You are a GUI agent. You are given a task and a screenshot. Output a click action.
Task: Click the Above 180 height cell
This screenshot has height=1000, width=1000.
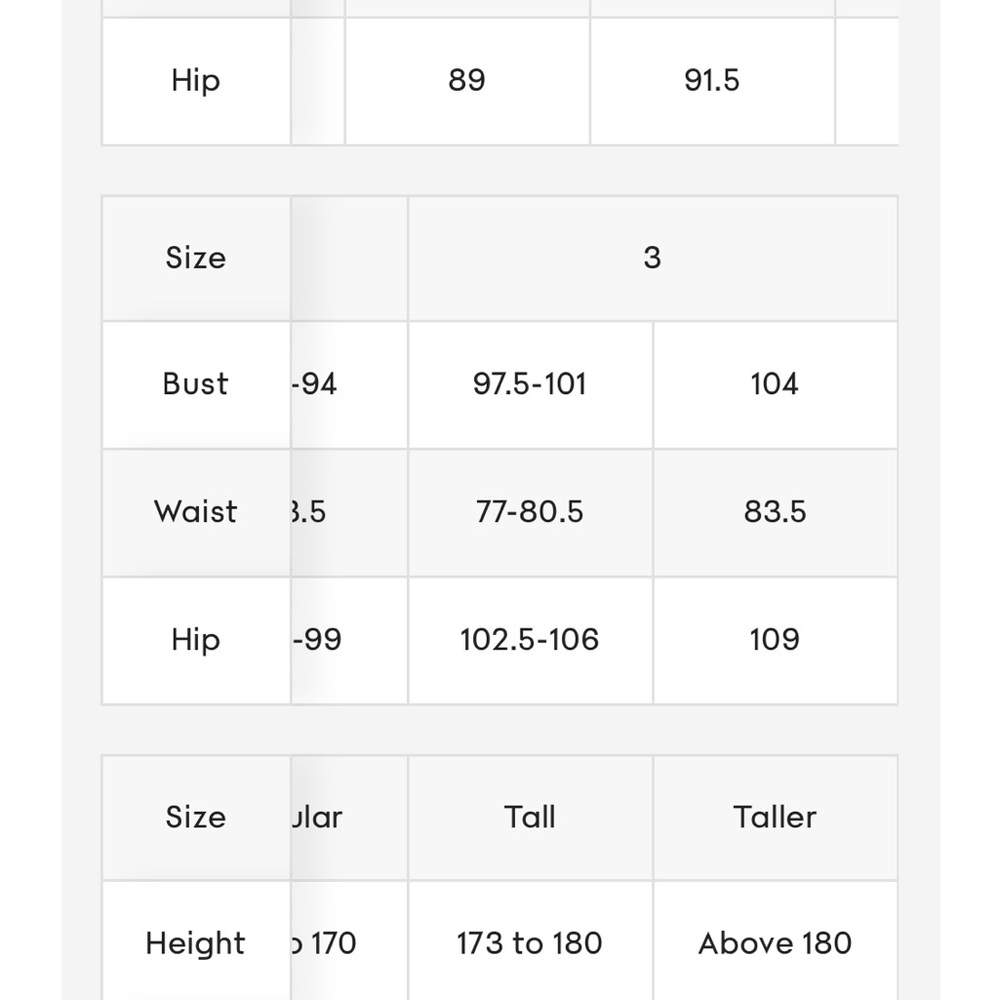(775, 941)
